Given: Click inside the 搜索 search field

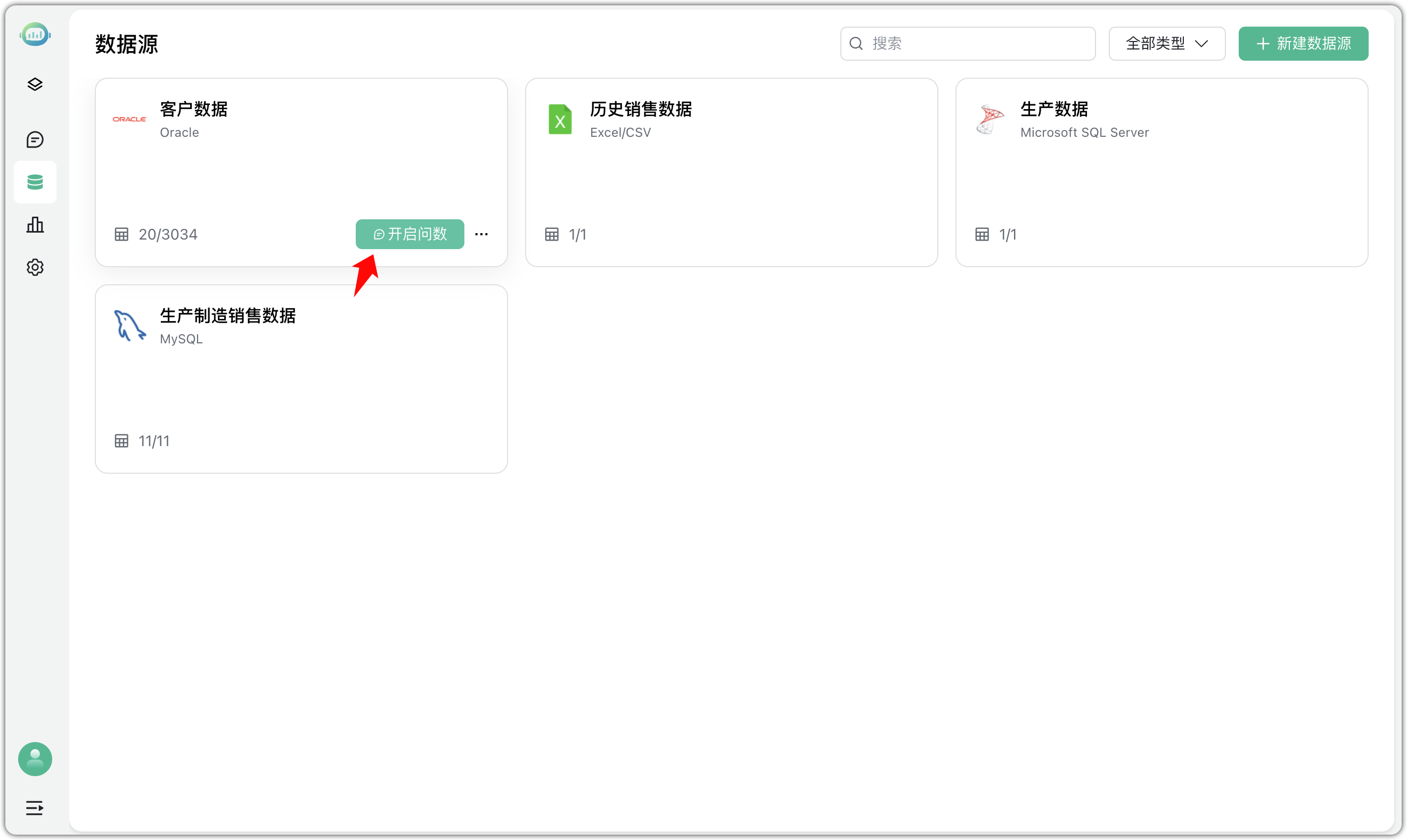Looking at the screenshot, I should [967, 44].
